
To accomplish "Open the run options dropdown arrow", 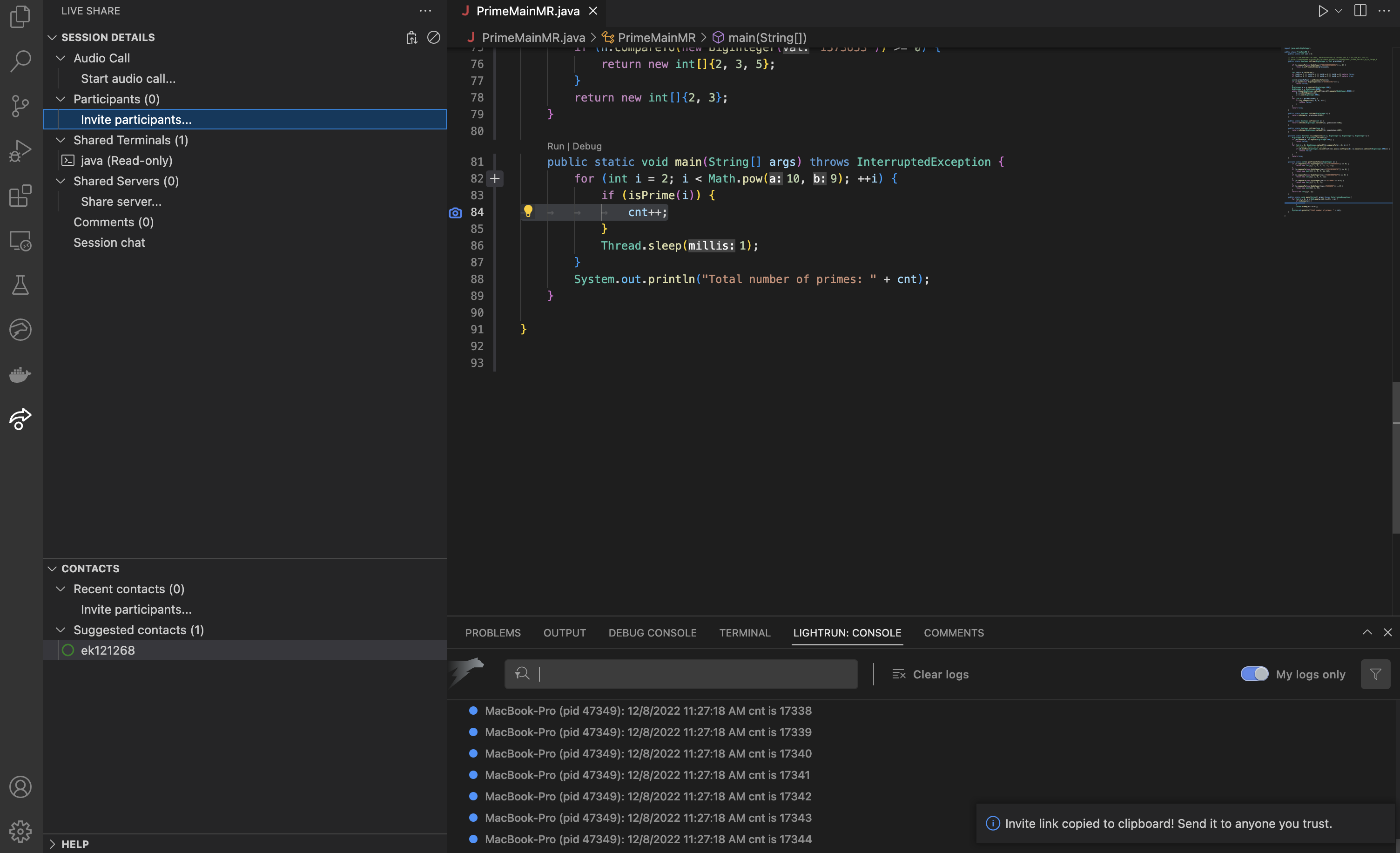I will click(1339, 11).
